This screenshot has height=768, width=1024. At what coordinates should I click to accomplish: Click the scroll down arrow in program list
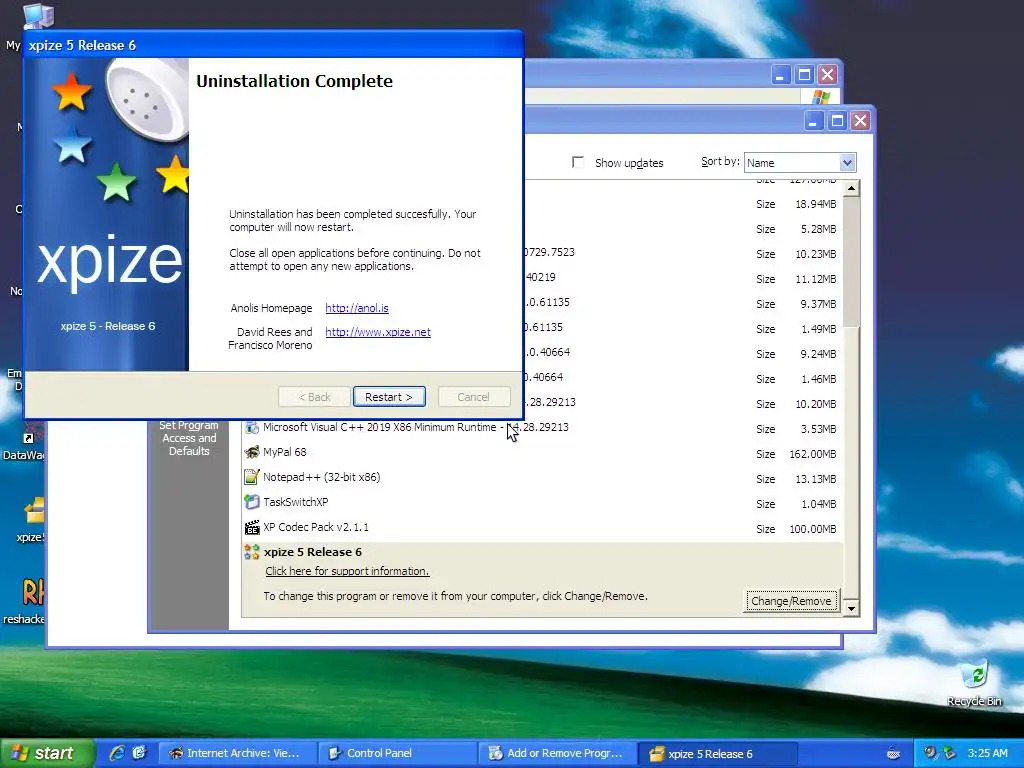(851, 609)
